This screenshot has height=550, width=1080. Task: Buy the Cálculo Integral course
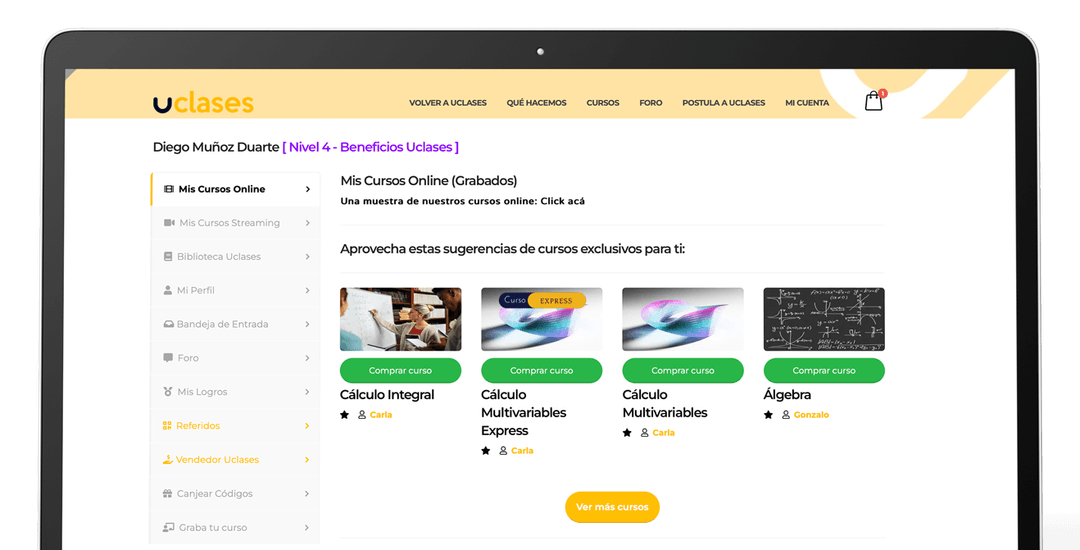400,370
